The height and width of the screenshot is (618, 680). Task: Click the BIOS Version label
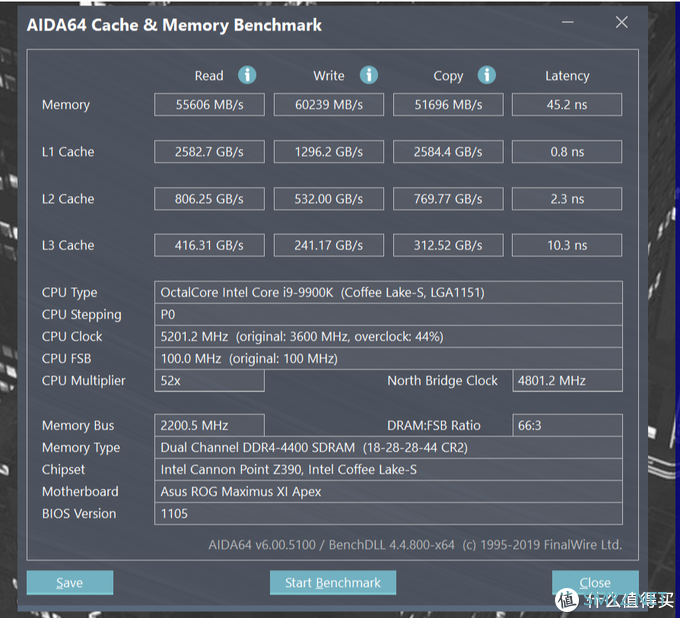[x=79, y=514]
